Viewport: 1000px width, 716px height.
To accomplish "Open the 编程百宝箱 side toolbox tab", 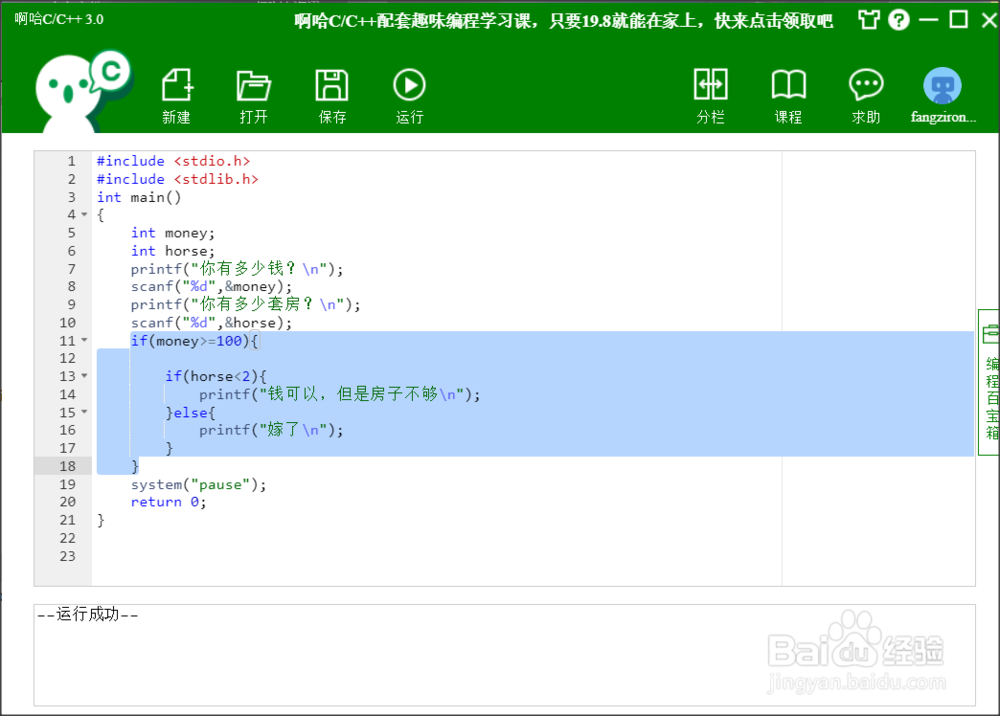I will pos(990,383).
